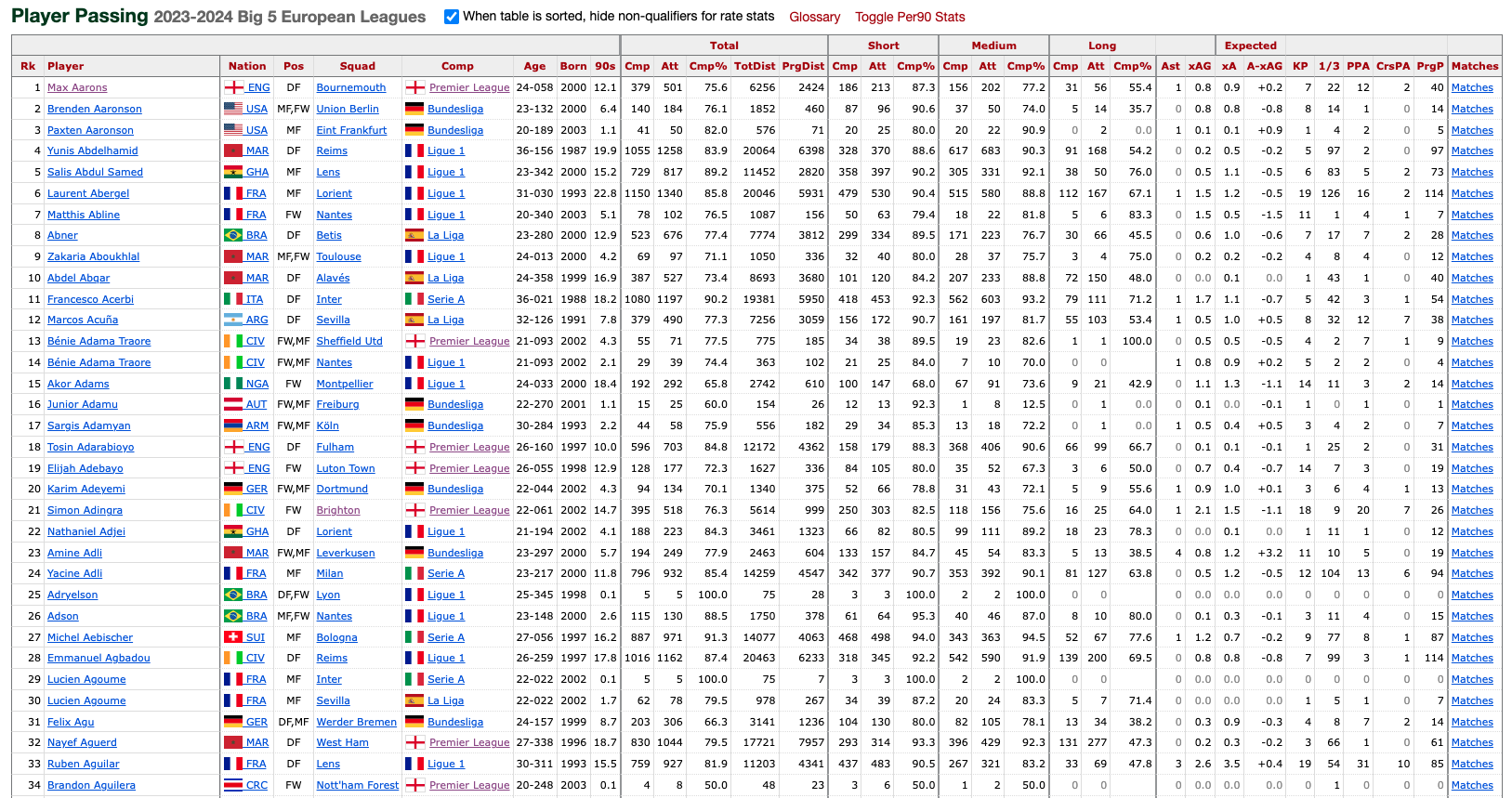Sort table by Nation column header
Image resolution: width=1512 pixels, height=798 pixels.
(x=247, y=66)
